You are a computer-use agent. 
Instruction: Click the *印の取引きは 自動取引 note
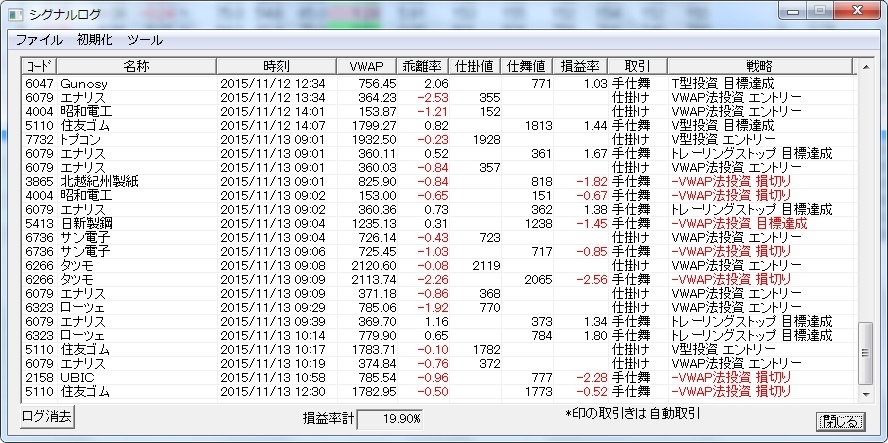coord(633,414)
